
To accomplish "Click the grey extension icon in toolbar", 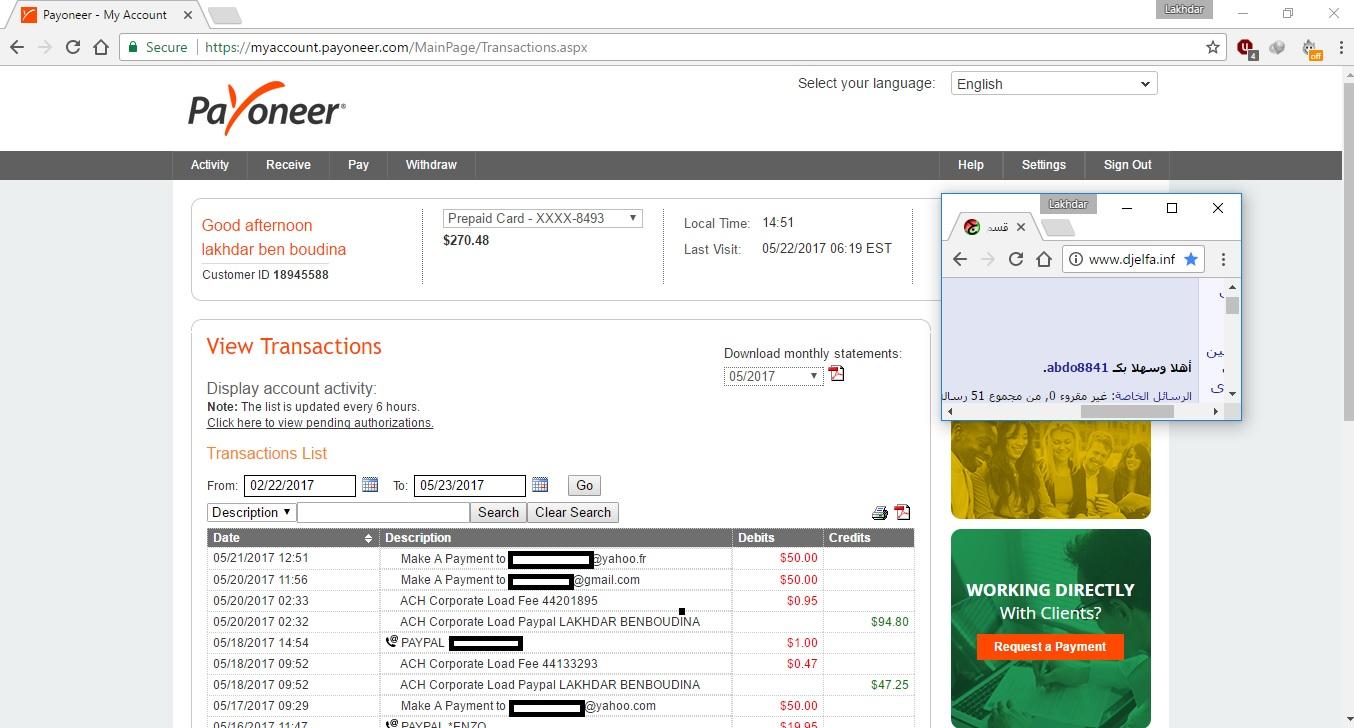I will point(1277,47).
